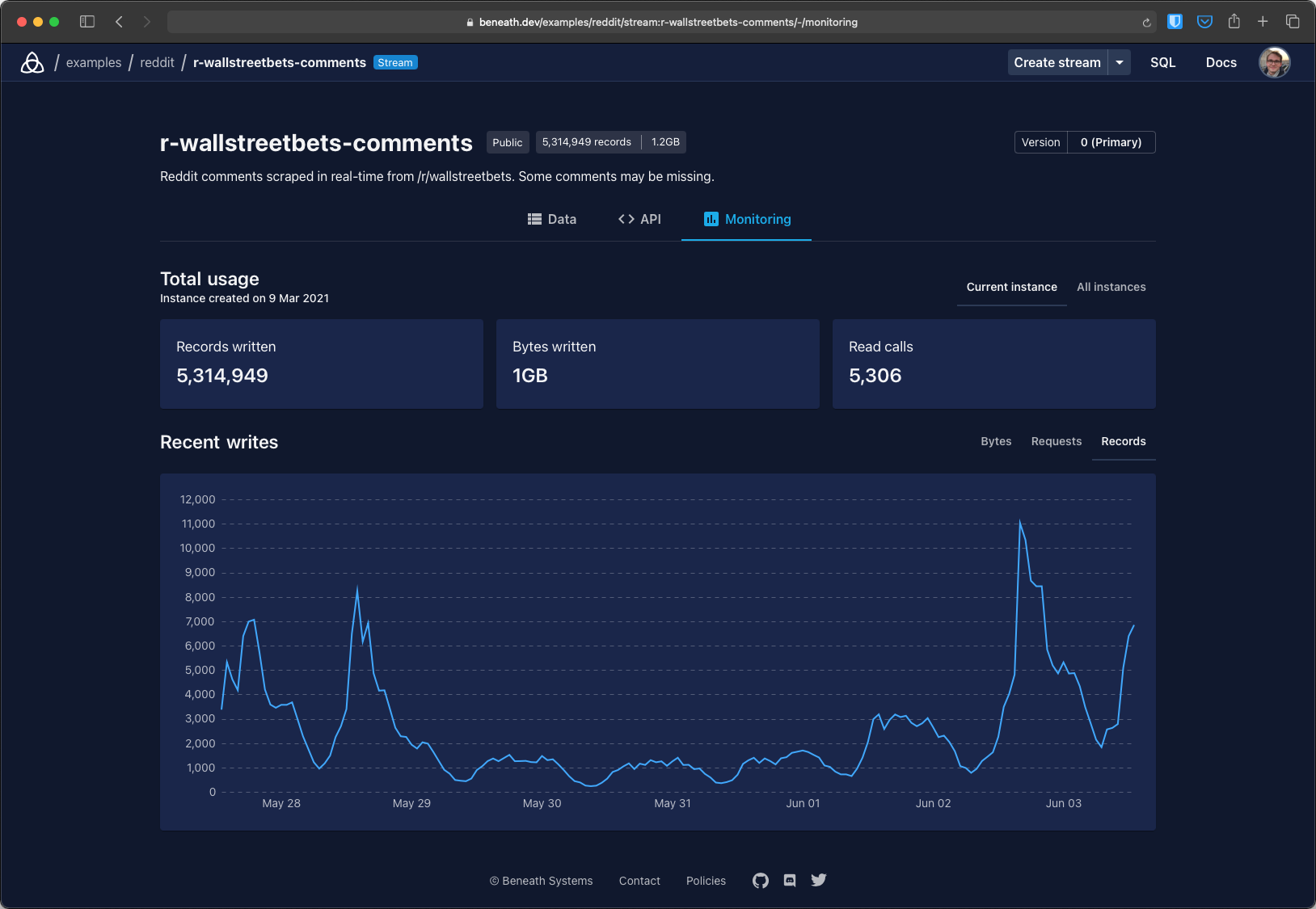Navigate to examples breadcrumb
The image size is (1316, 909).
[x=94, y=62]
